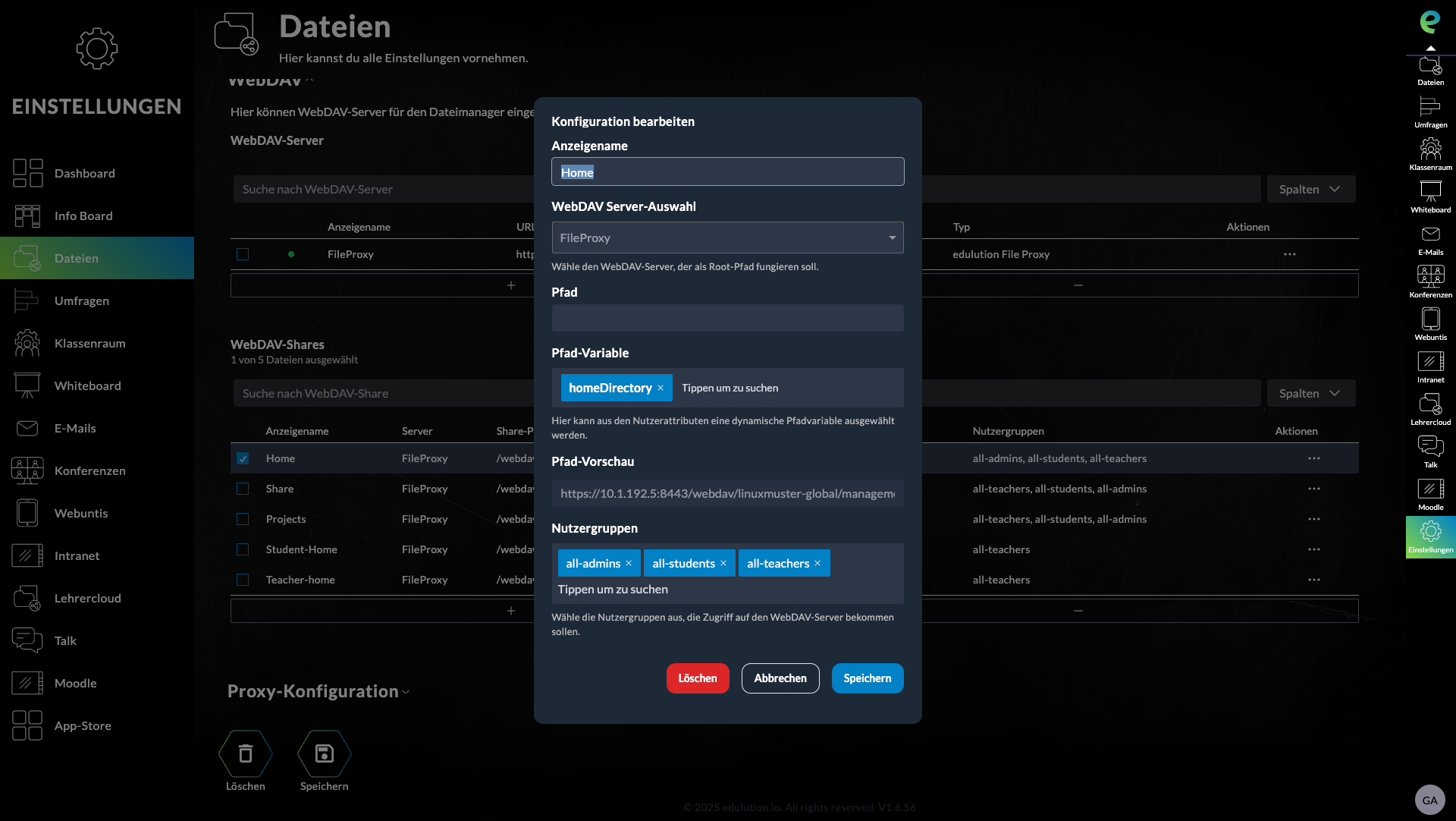The width and height of the screenshot is (1456, 821).
Task: Open the WebDAV Server-Auswahl dropdown
Action: 727,237
